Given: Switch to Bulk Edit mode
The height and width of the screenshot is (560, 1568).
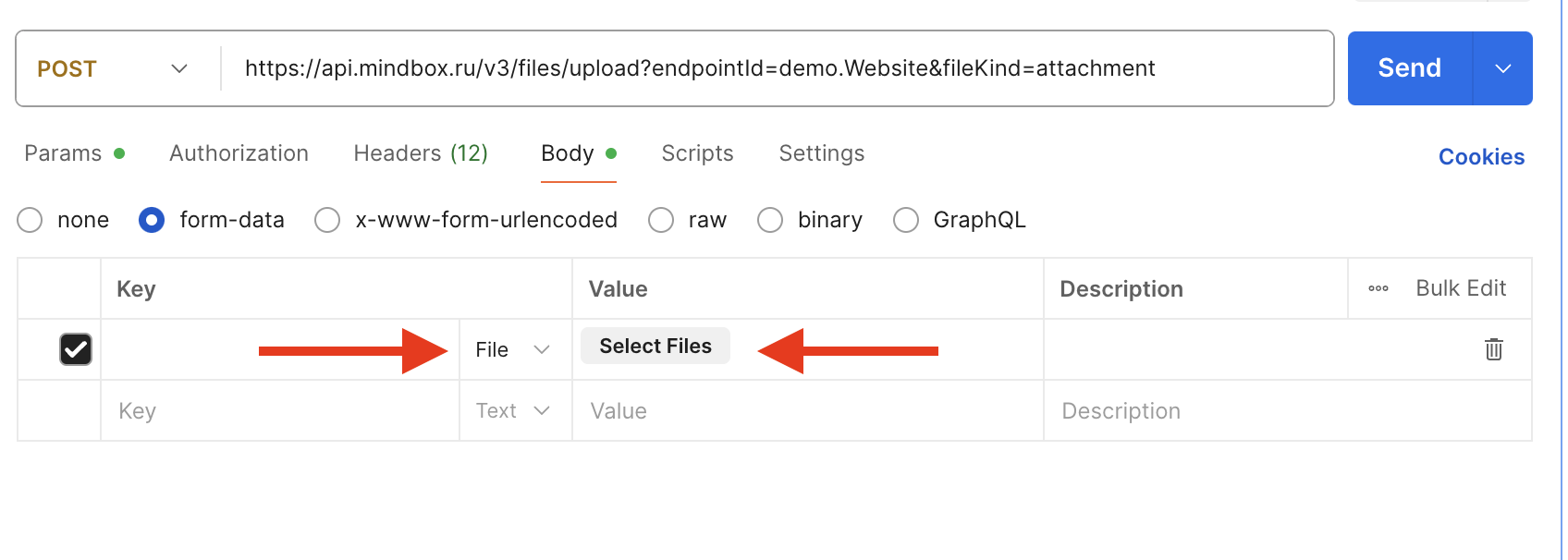Looking at the screenshot, I should point(1461,288).
